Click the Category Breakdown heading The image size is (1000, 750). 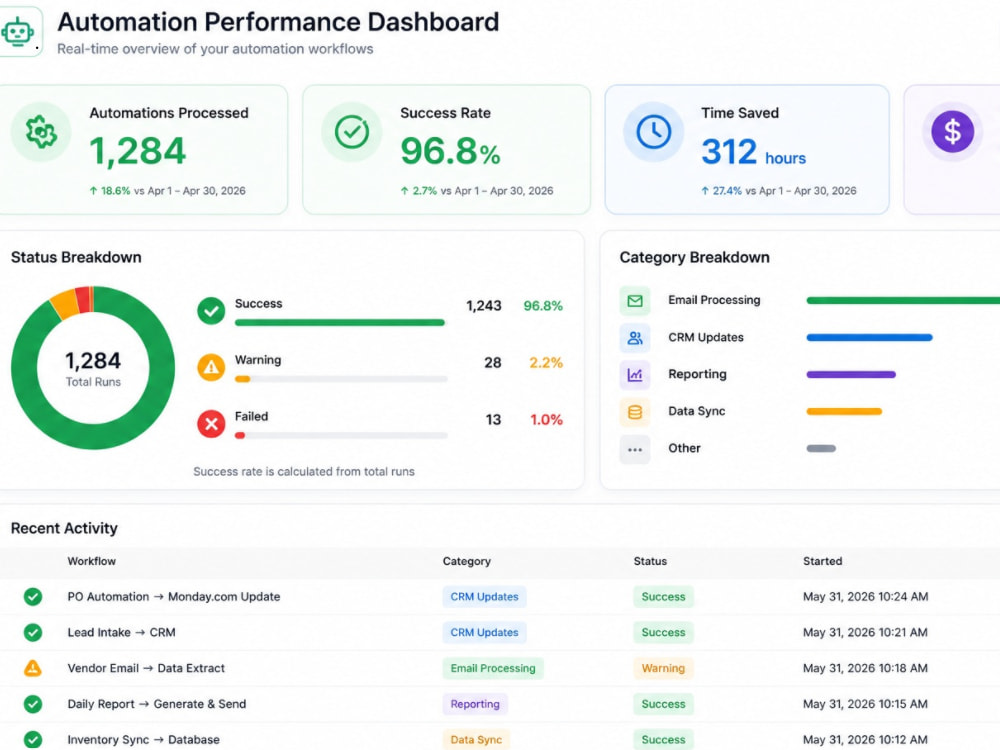[695, 258]
